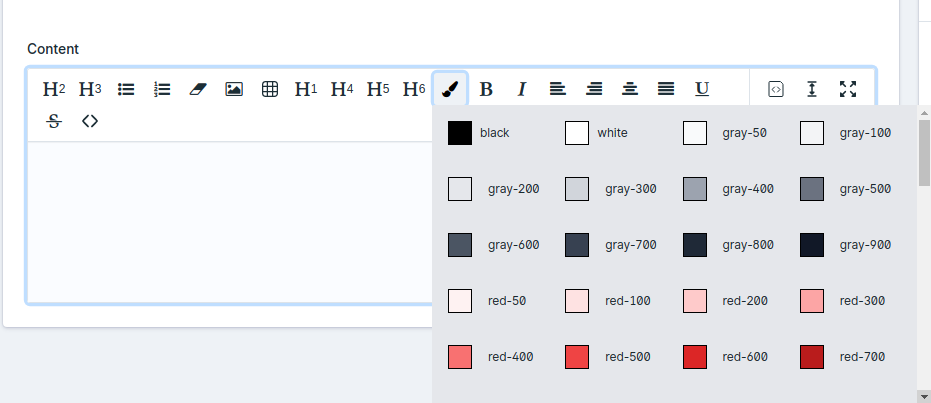The height and width of the screenshot is (403, 931).
Task: Choose the red-200 color swatch
Action: click(695, 301)
